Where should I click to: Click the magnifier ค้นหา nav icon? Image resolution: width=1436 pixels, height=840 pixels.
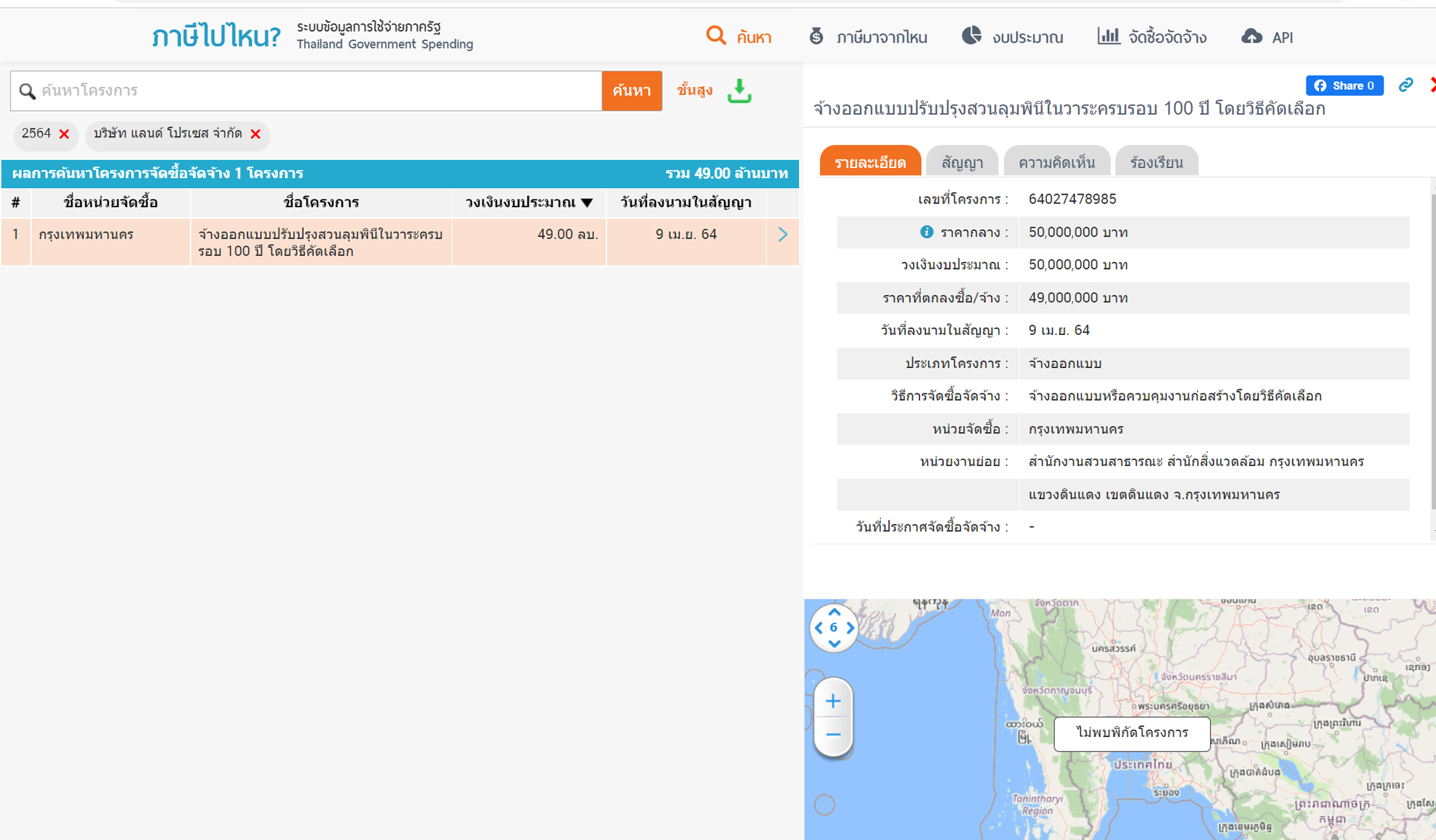pyautogui.click(x=716, y=36)
